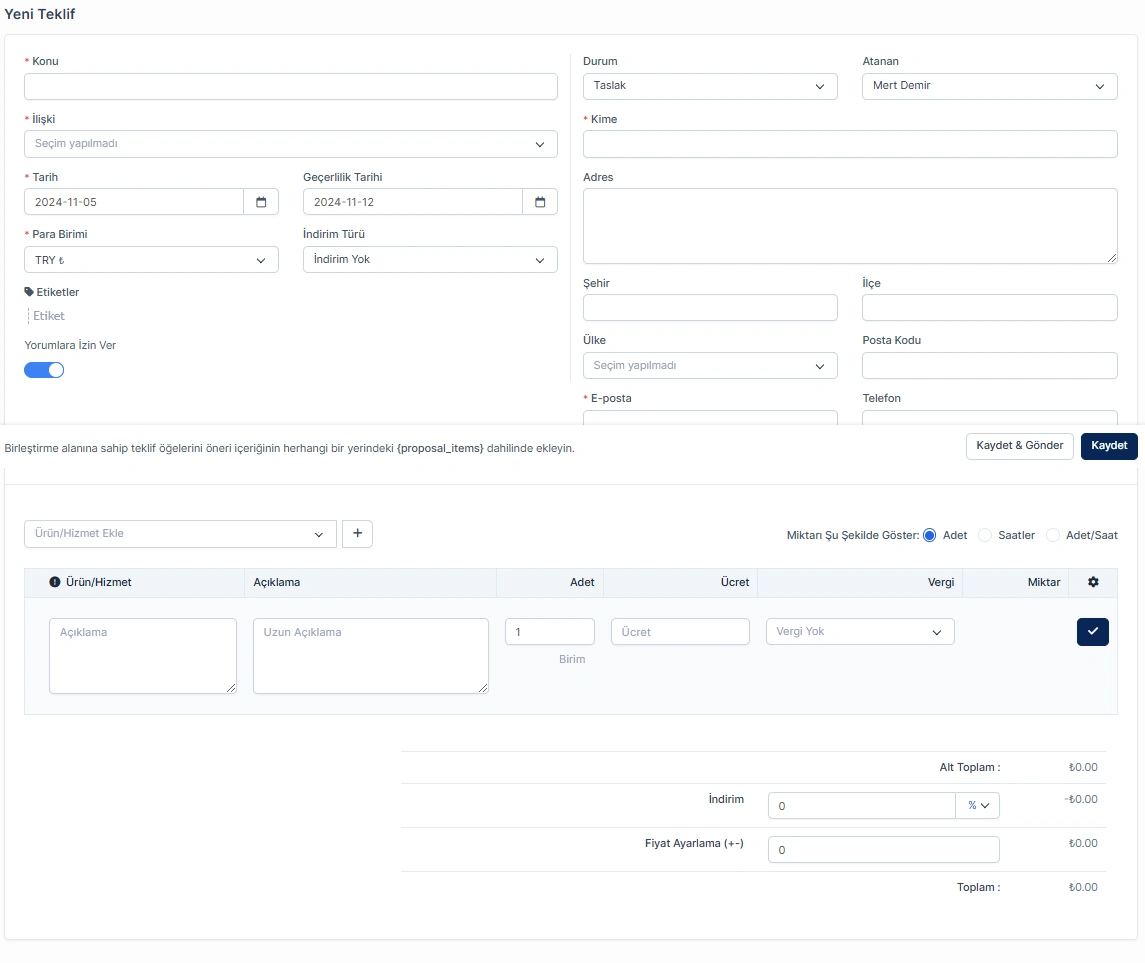Viewport: 1145px width, 963px height.
Task: Open the Vergi Yok tax dropdown
Action: pos(859,632)
